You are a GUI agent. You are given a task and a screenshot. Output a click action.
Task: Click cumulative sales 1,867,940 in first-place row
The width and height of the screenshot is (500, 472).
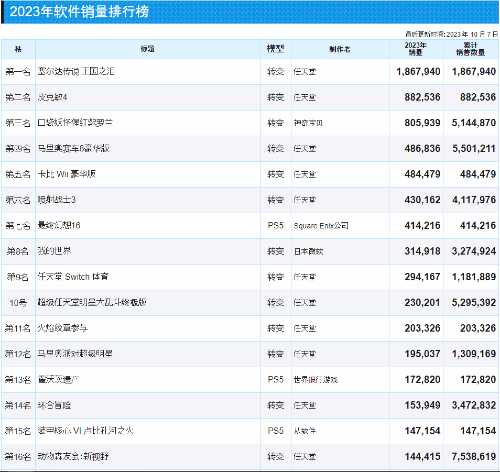[474, 72]
